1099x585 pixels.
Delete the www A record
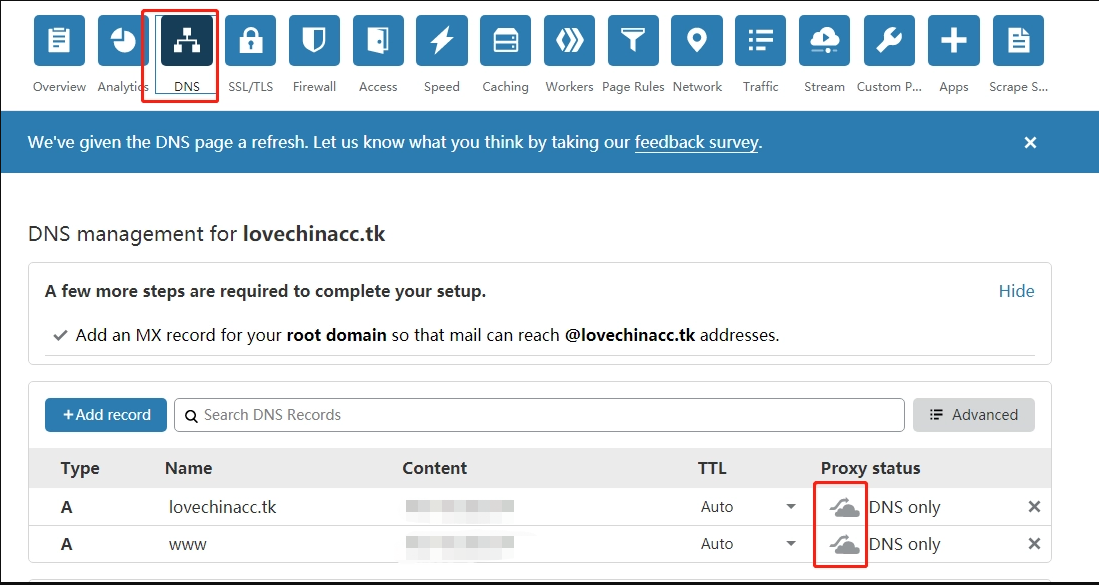(x=1034, y=544)
